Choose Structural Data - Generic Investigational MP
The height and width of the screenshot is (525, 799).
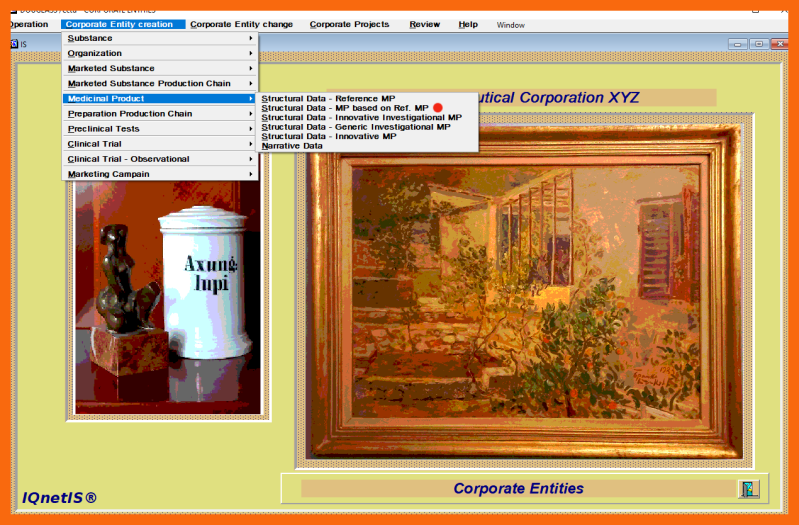368,127
